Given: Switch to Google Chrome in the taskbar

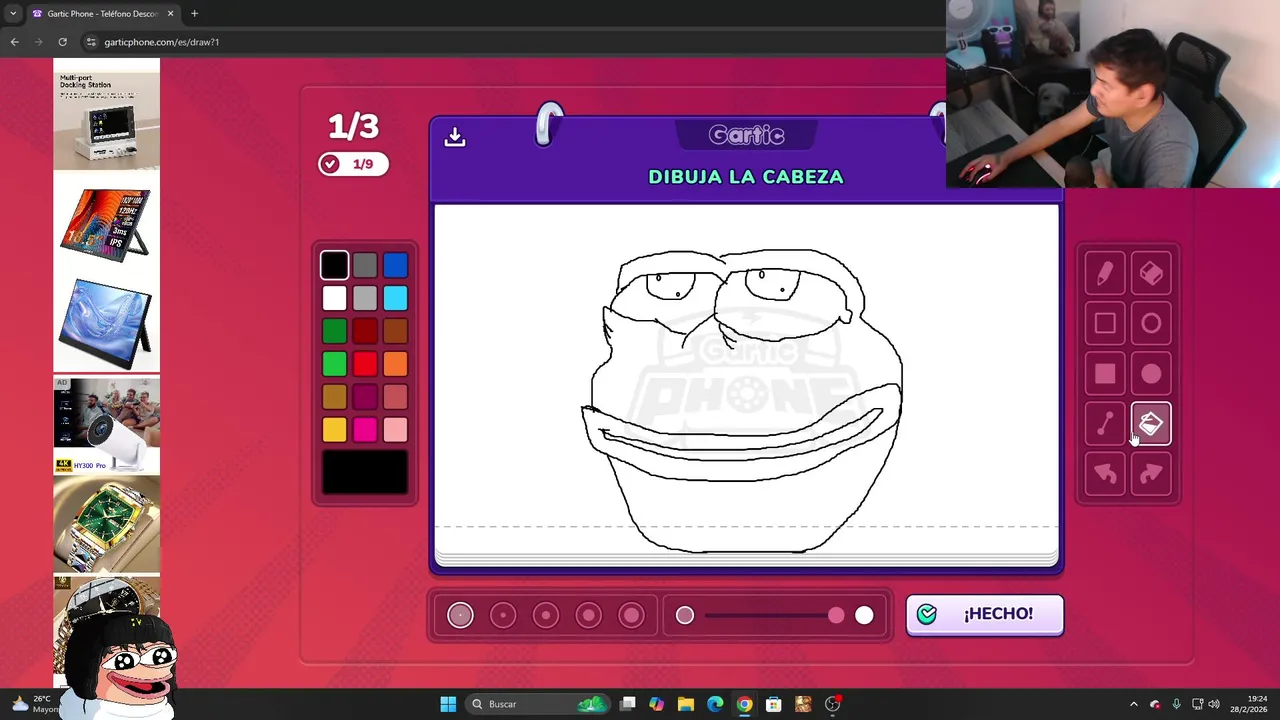Looking at the screenshot, I should click(x=744, y=704).
